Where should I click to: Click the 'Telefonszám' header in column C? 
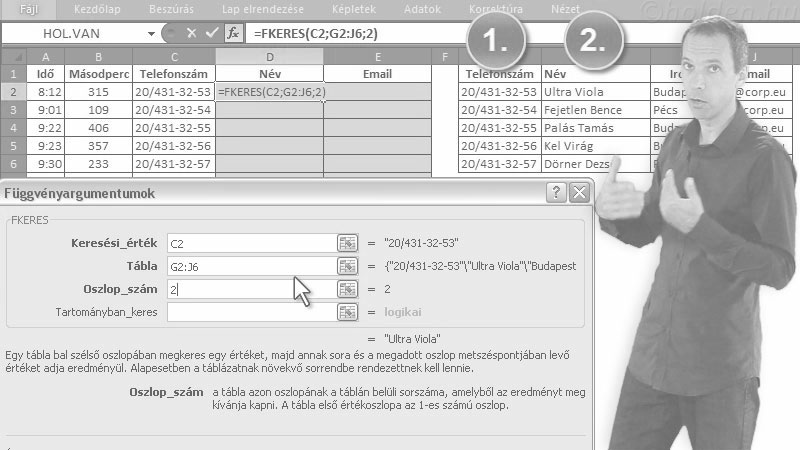(174, 74)
